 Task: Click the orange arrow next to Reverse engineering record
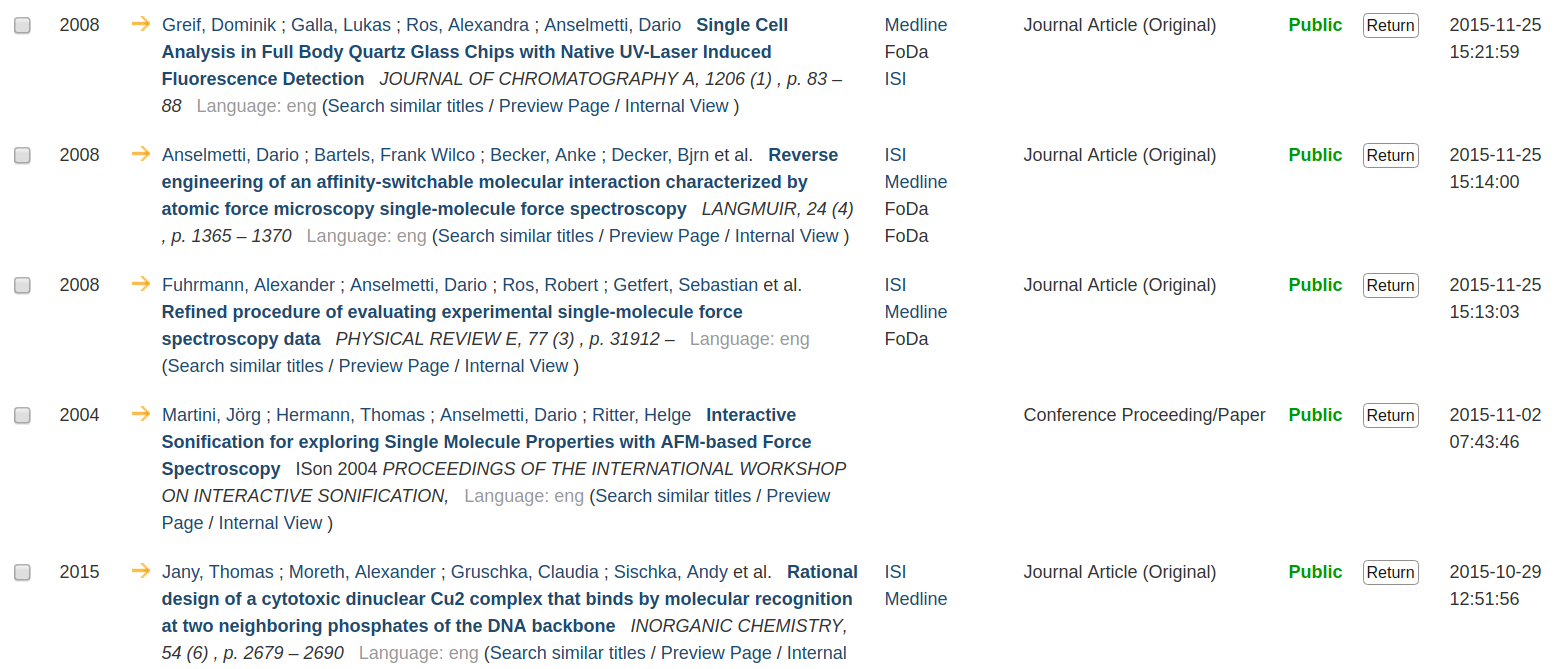(141, 154)
